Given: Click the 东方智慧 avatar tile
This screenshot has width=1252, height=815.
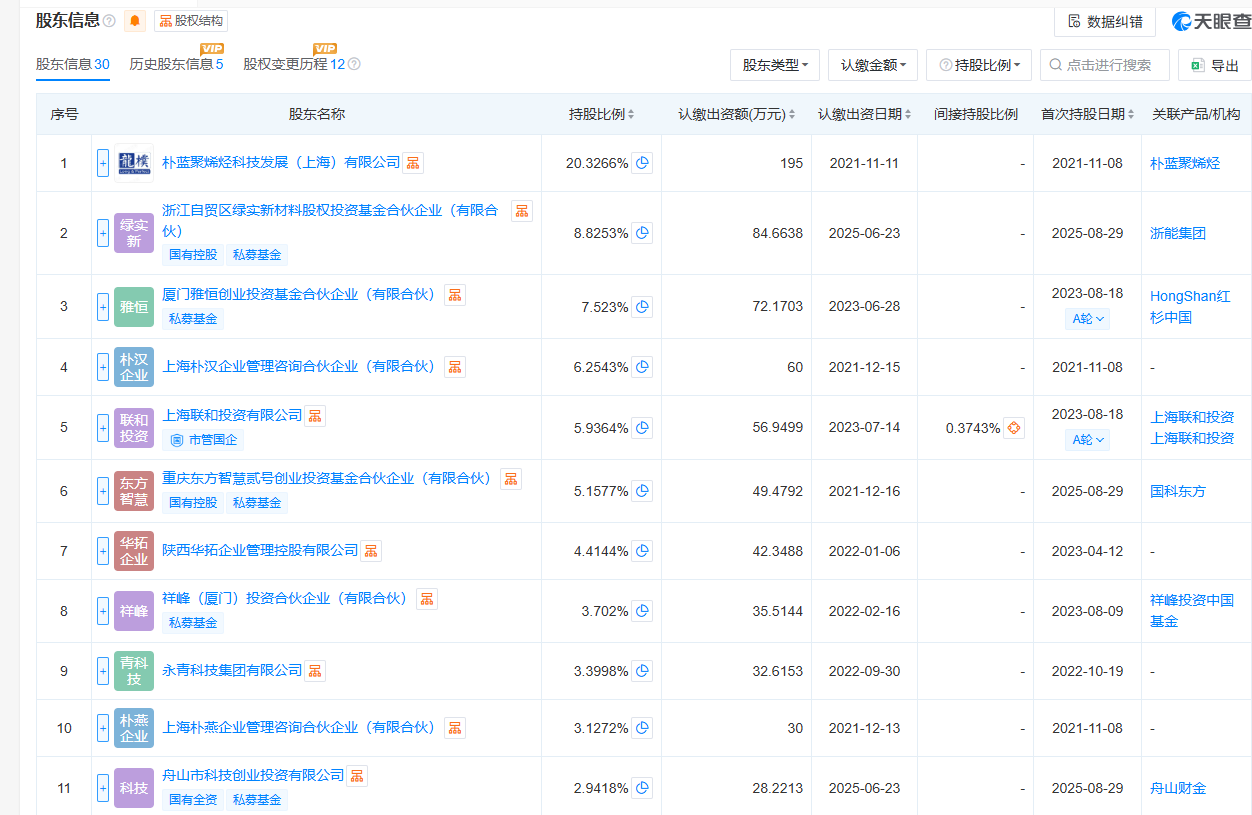Looking at the screenshot, I should 134,491.
